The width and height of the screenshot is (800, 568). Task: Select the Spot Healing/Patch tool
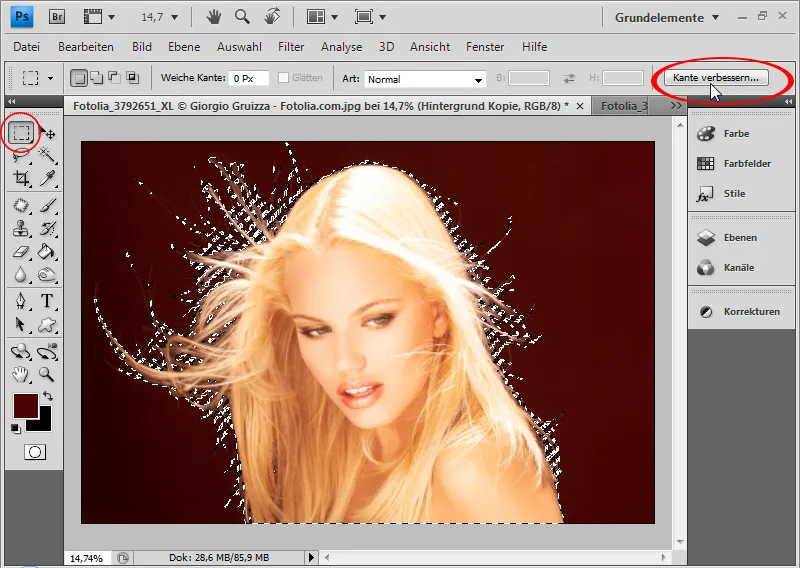[x=21, y=205]
